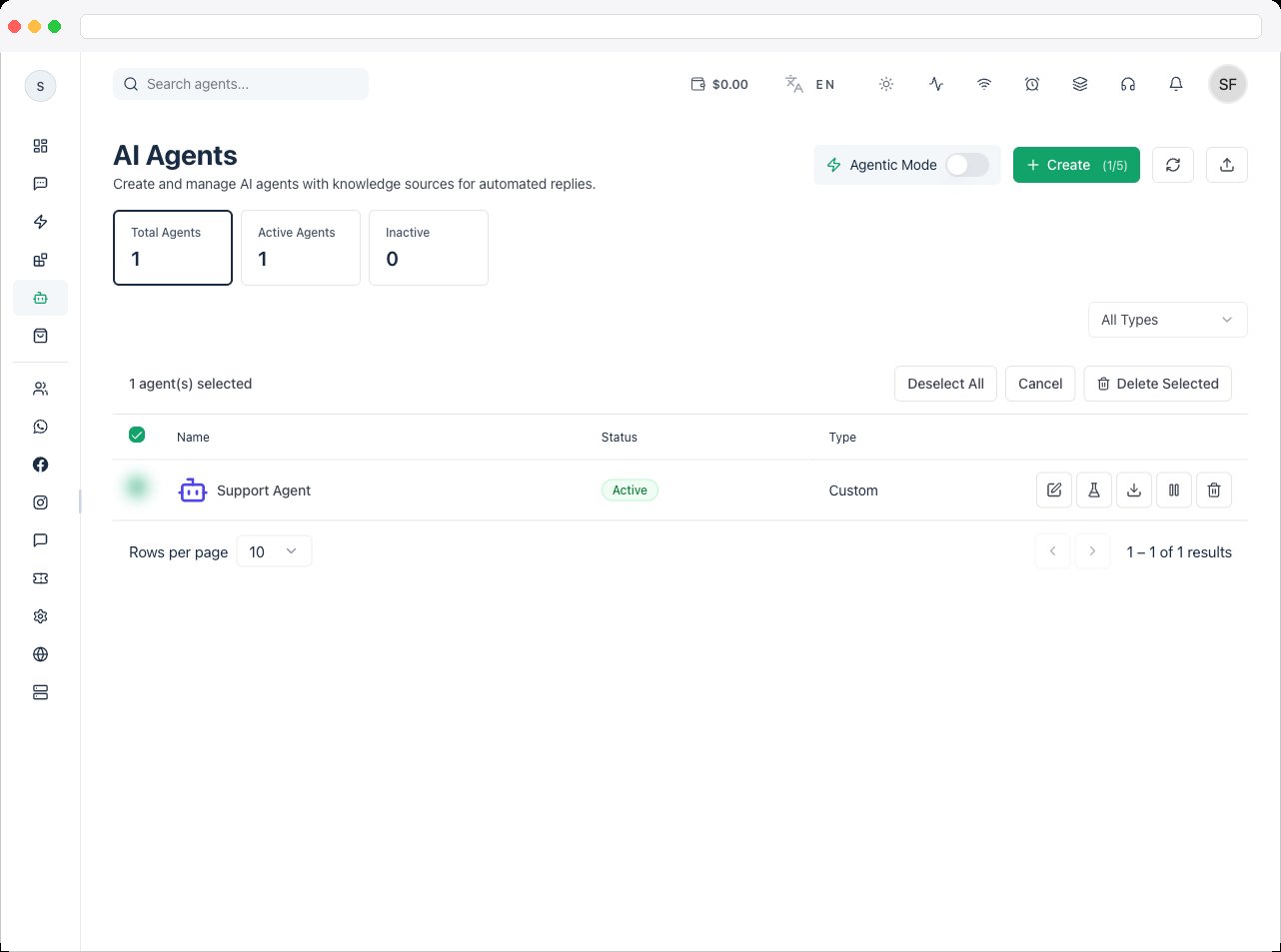Image resolution: width=1281 pixels, height=952 pixels.
Task: Open the All Types filter dropdown
Action: pos(1168,320)
